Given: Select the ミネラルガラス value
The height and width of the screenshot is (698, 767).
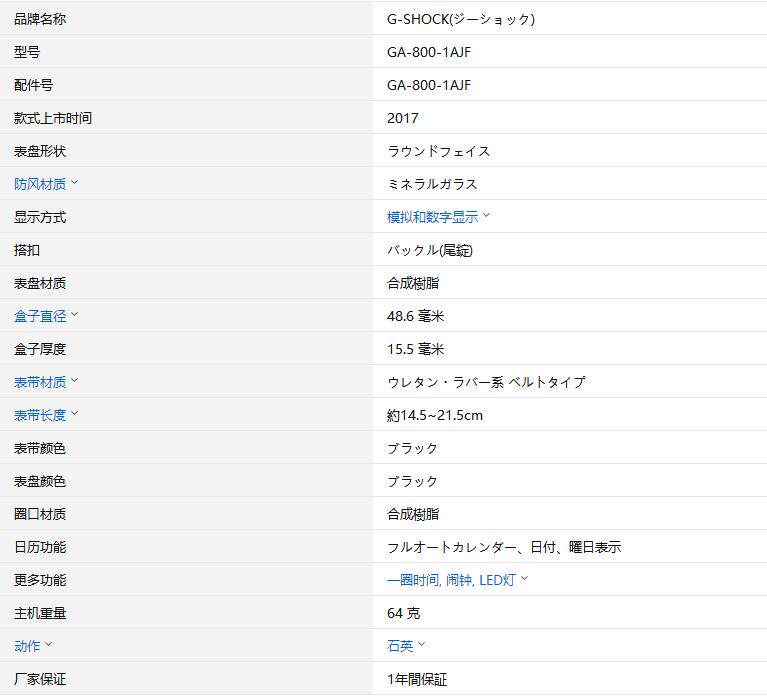Looking at the screenshot, I should coord(432,184).
